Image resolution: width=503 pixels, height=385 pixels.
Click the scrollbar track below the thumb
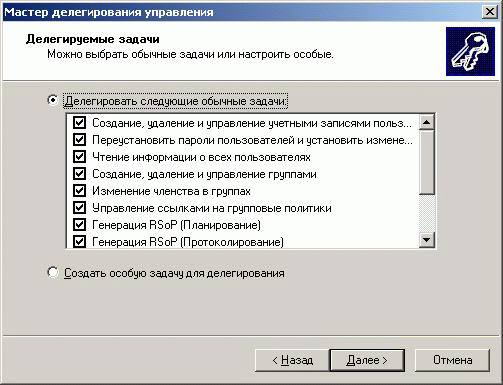pyautogui.click(x=426, y=213)
